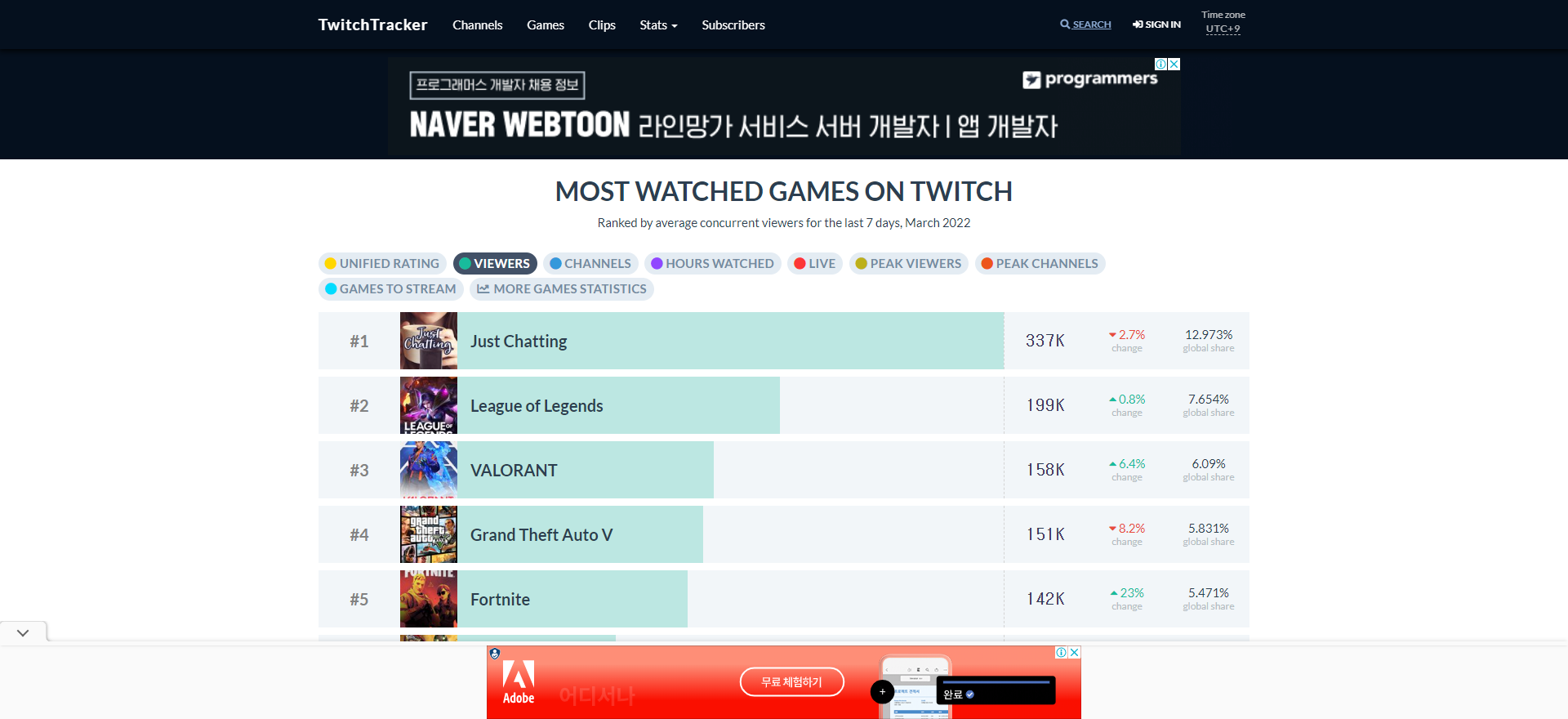
Task: Click the League of Legends cover art
Action: tap(429, 405)
